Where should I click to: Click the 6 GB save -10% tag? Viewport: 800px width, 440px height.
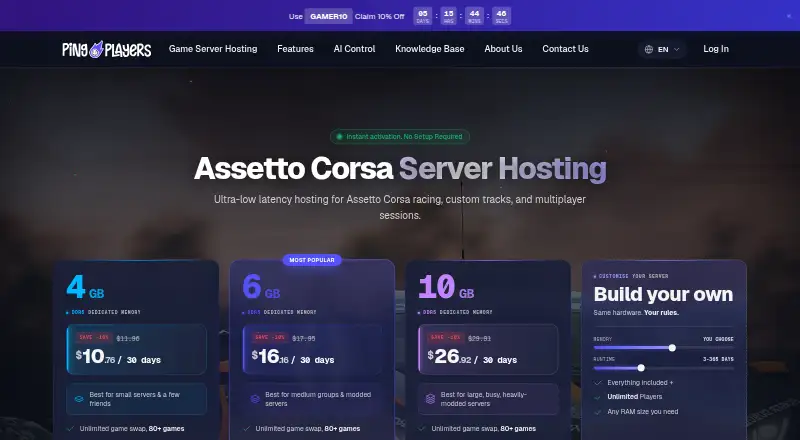tap(270, 338)
